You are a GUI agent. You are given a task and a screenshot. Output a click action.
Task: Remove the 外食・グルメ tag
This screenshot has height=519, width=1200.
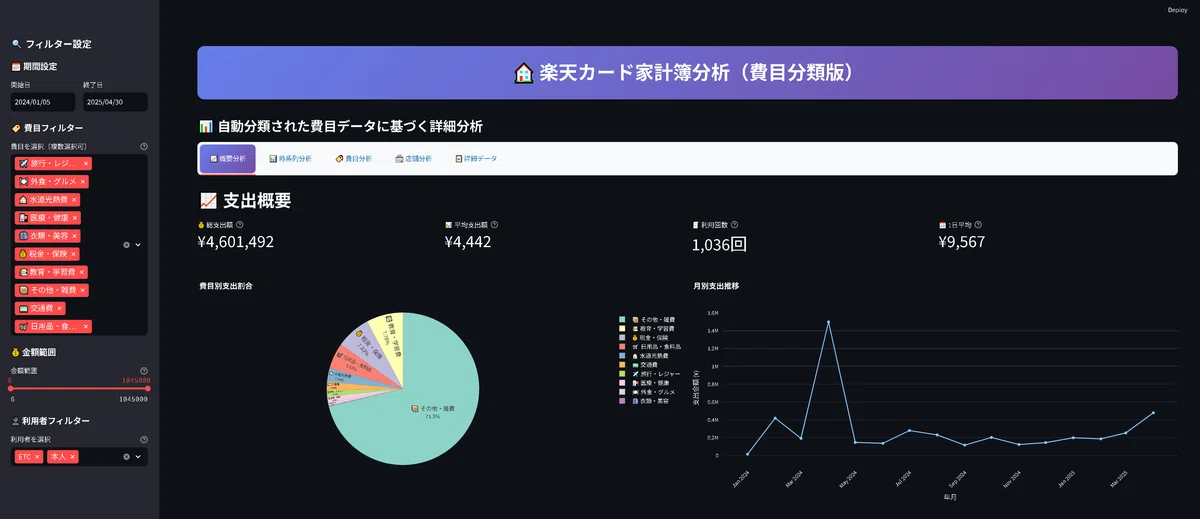83,181
